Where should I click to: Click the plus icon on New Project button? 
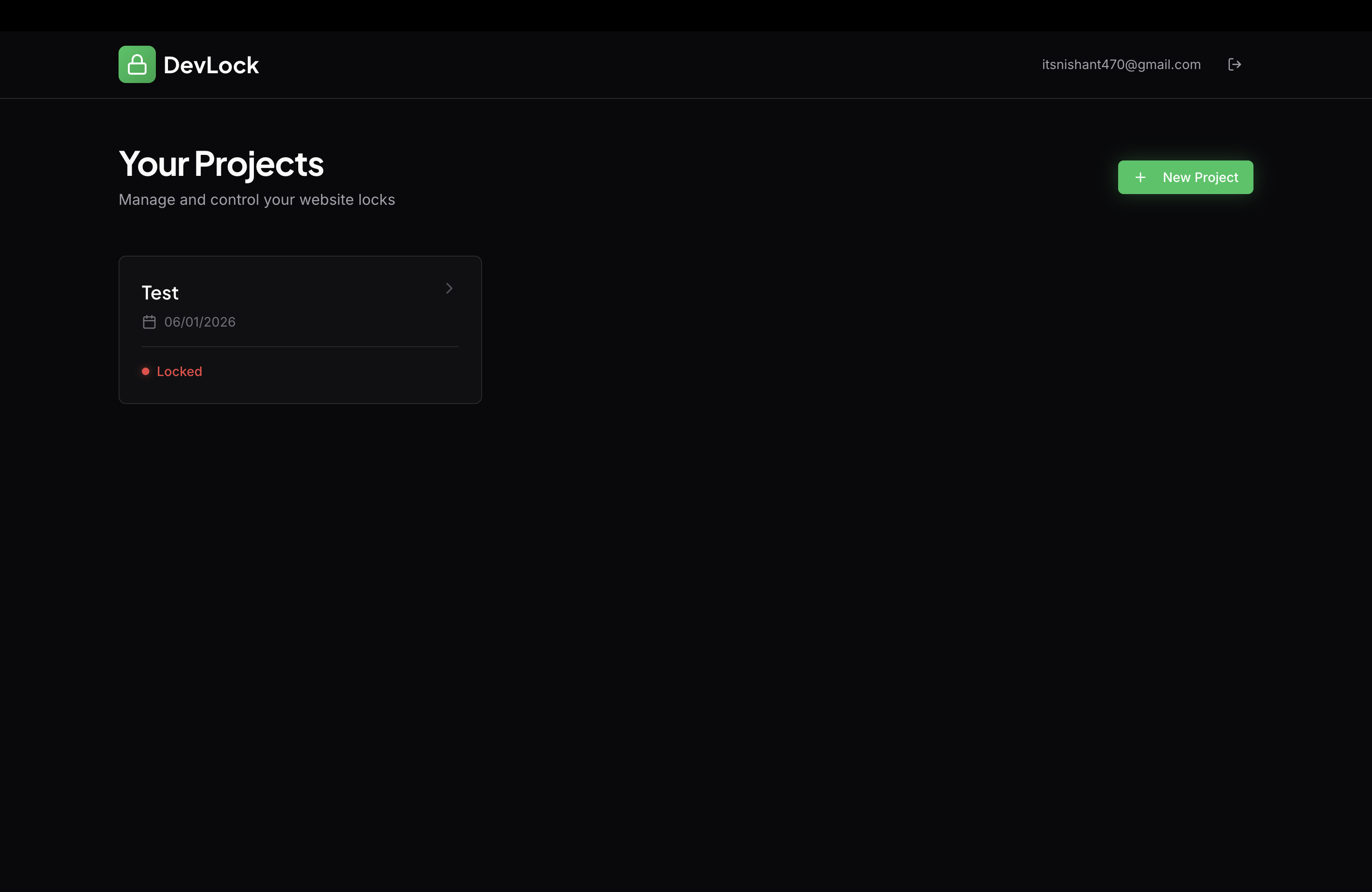tap(1142, 177)
